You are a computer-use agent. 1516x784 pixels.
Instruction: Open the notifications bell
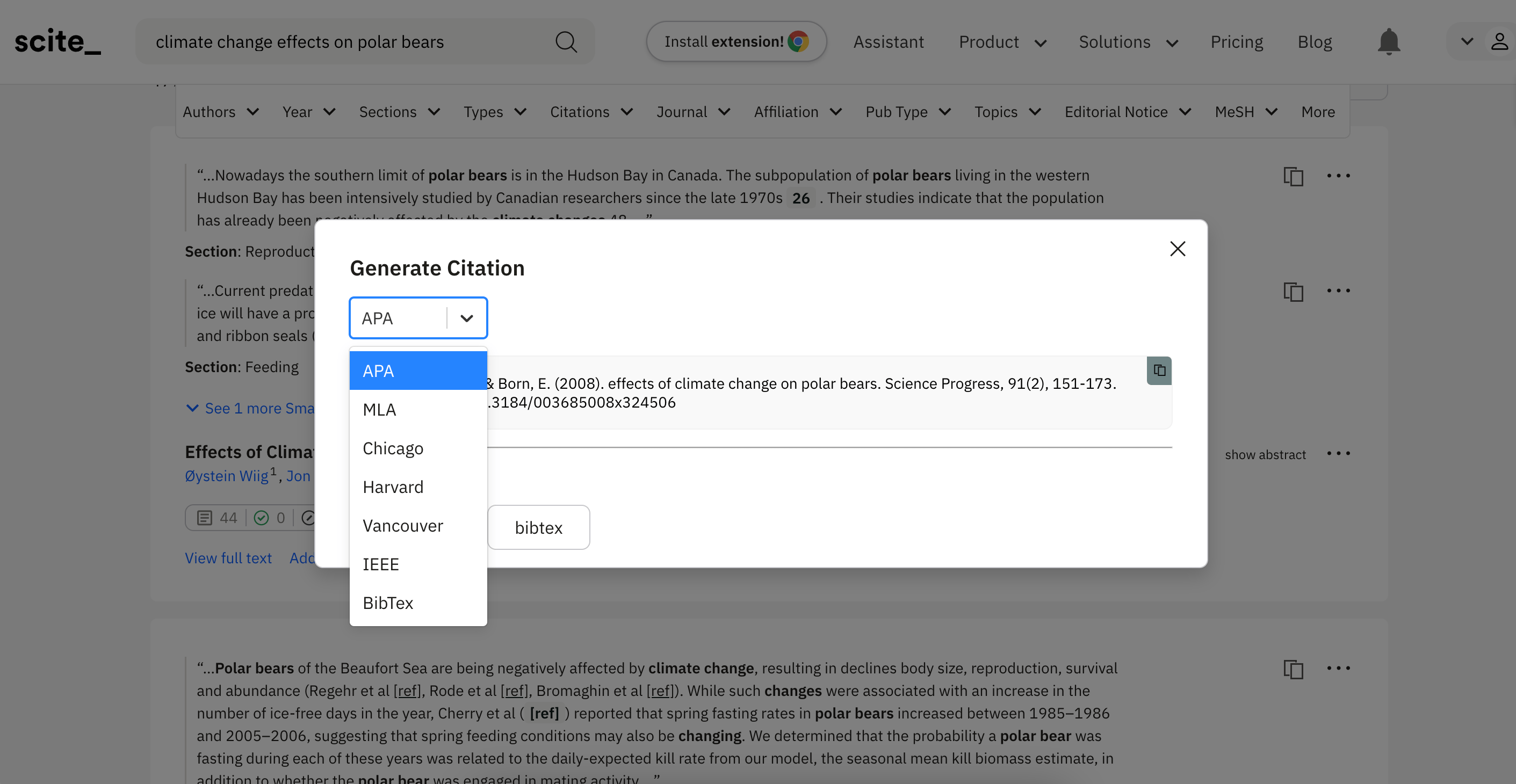pyautogui.click(x=1388, y=42)
